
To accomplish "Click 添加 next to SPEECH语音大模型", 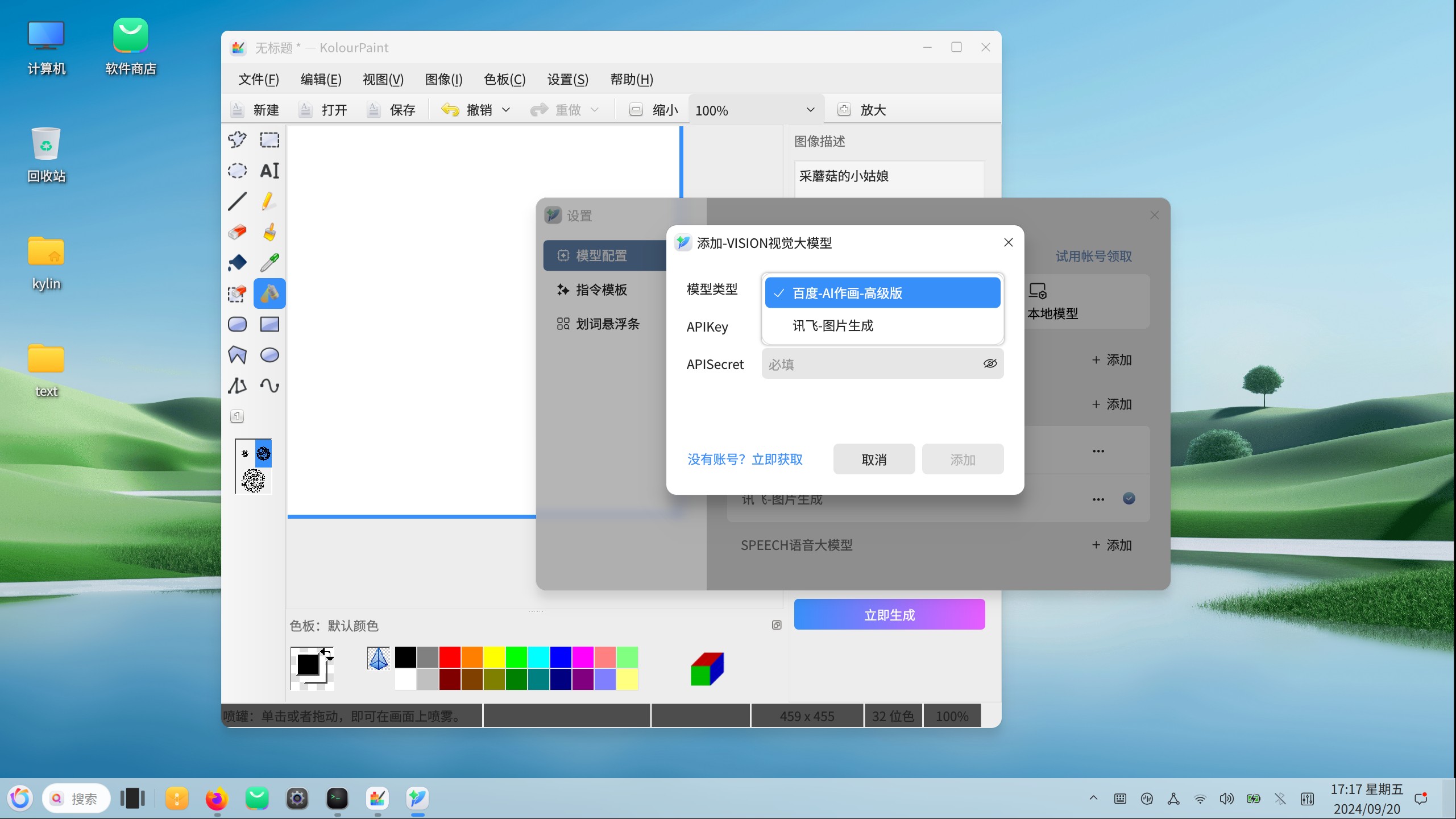I will (1112, 545).
